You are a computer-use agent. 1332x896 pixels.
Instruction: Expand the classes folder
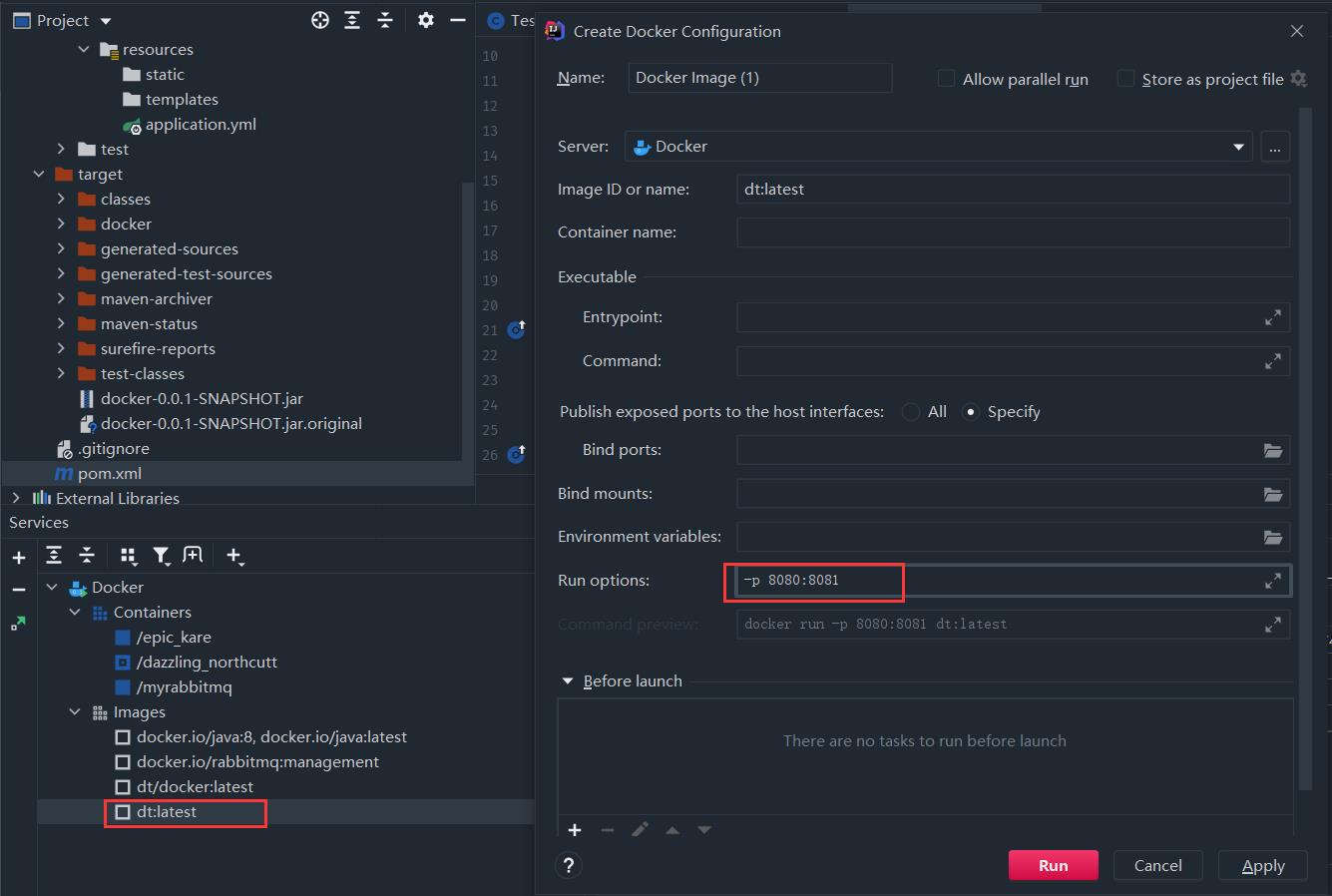(x=61, y=199)
